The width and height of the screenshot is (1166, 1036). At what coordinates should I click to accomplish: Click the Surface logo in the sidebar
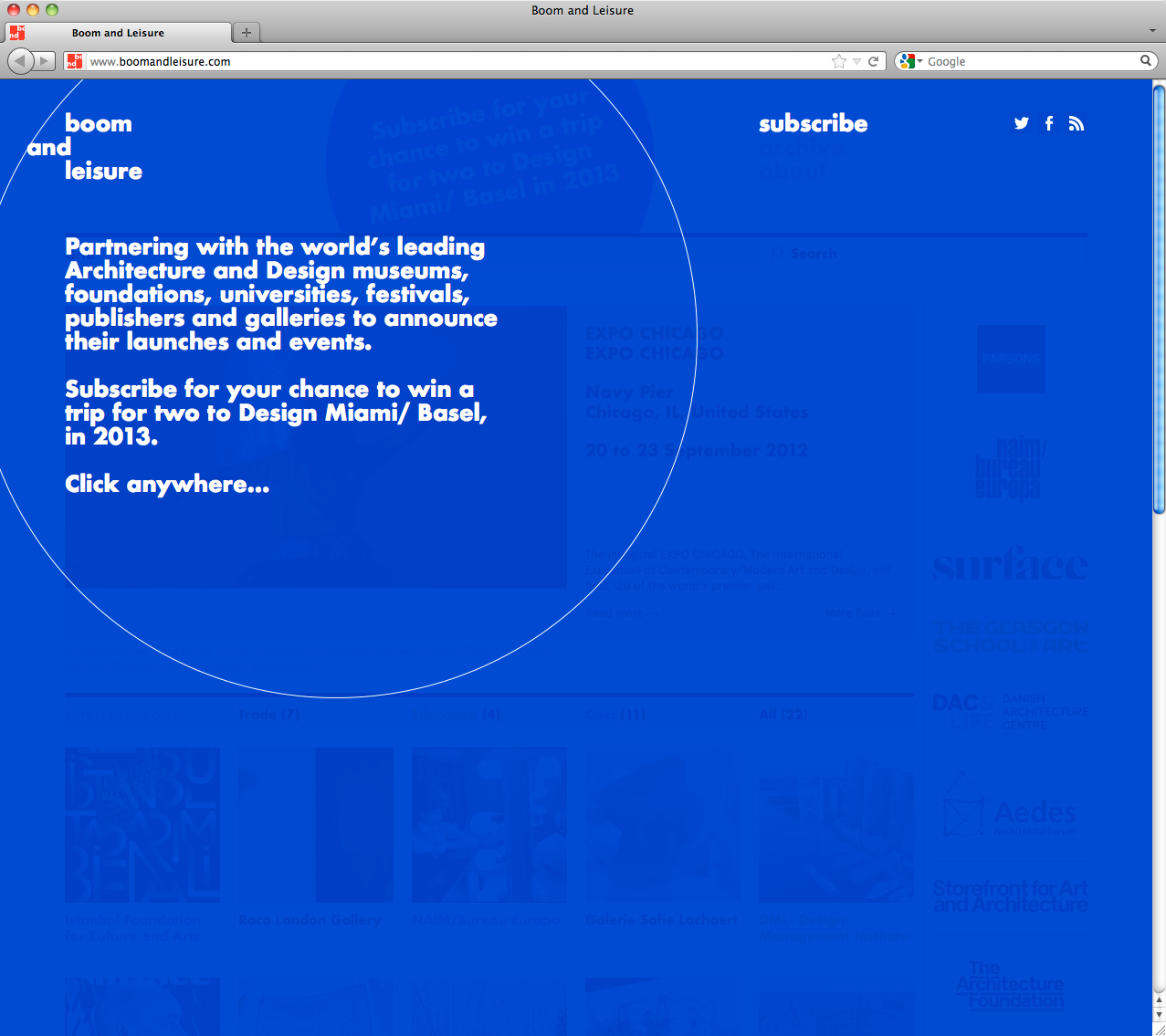click(1011, 564)
